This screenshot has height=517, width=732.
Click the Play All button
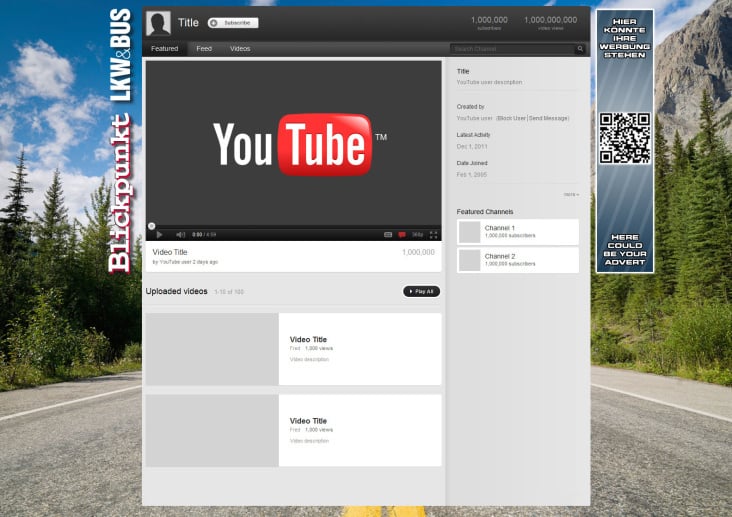point(422,291)
